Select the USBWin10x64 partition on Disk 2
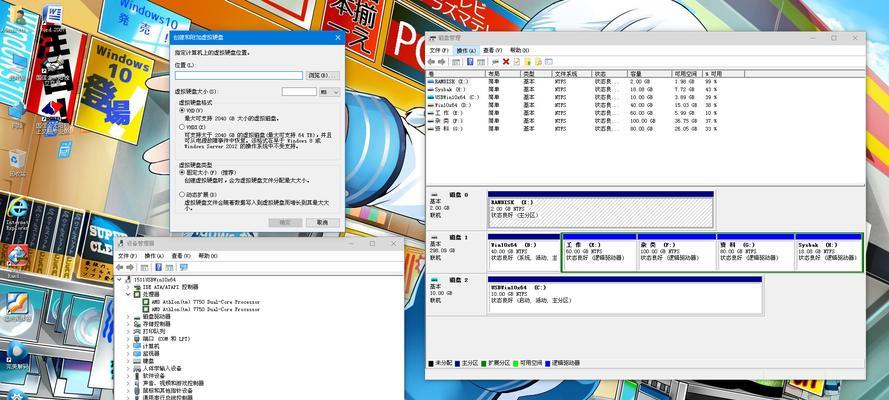Screen dimensions: 889x400 [x=625, y=295]
